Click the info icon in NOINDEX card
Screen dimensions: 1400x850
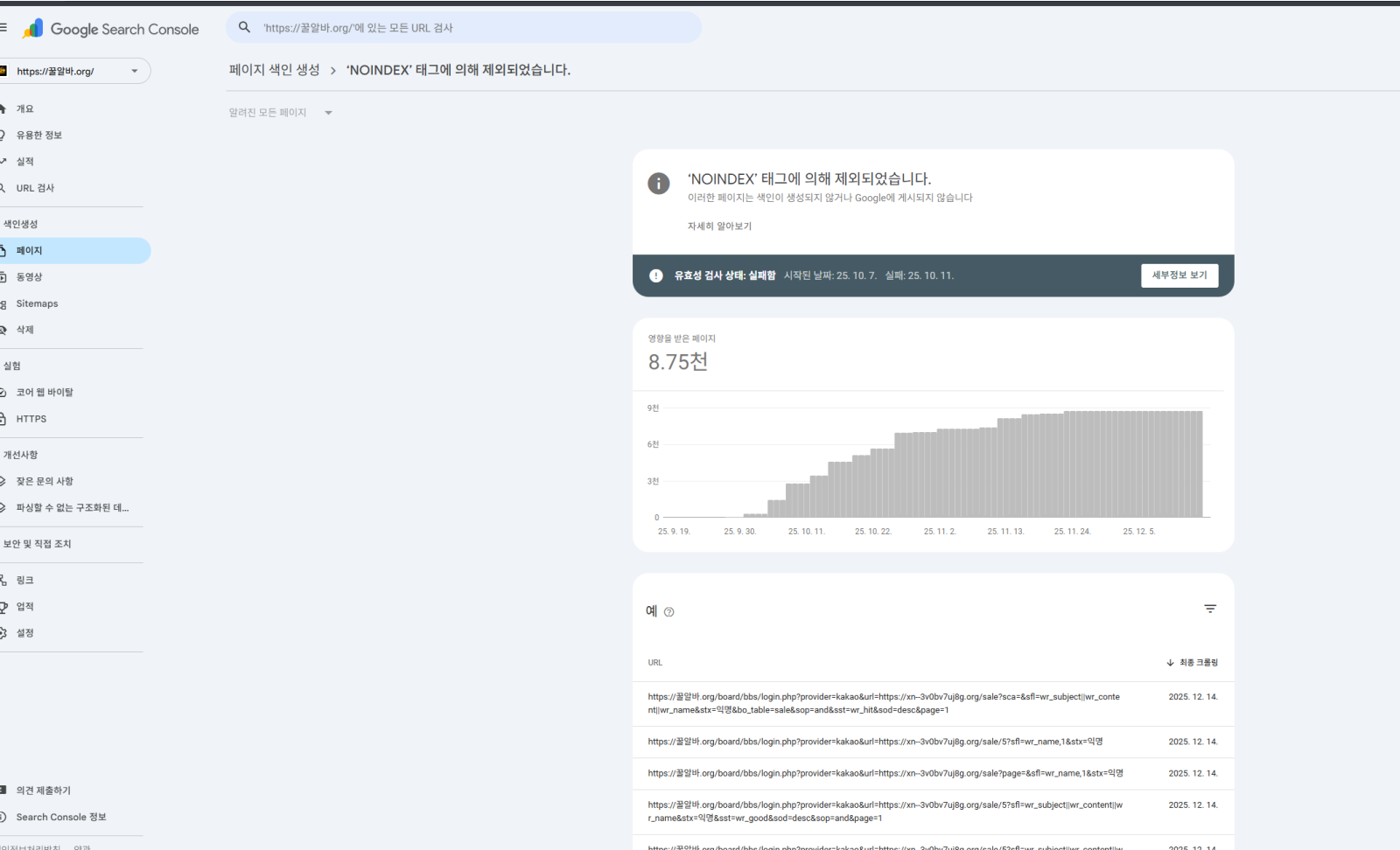659,183
